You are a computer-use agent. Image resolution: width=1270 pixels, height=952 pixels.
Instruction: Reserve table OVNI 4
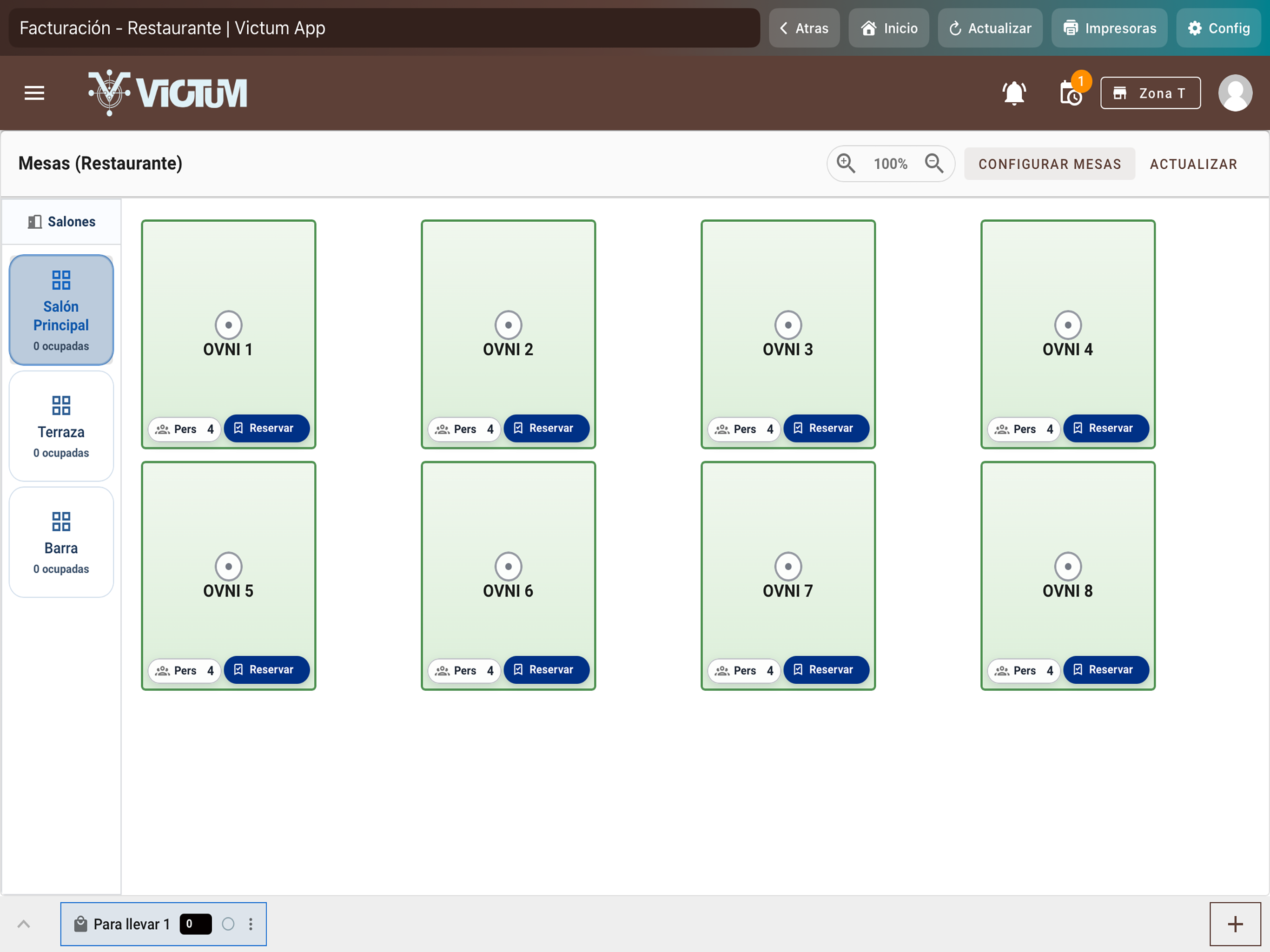(1106, 428)
